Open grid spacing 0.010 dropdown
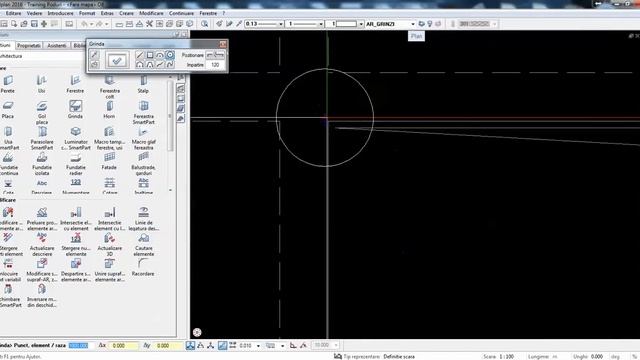Image resolution: width=640 pixels, height=360 pixels. point(258,346)
